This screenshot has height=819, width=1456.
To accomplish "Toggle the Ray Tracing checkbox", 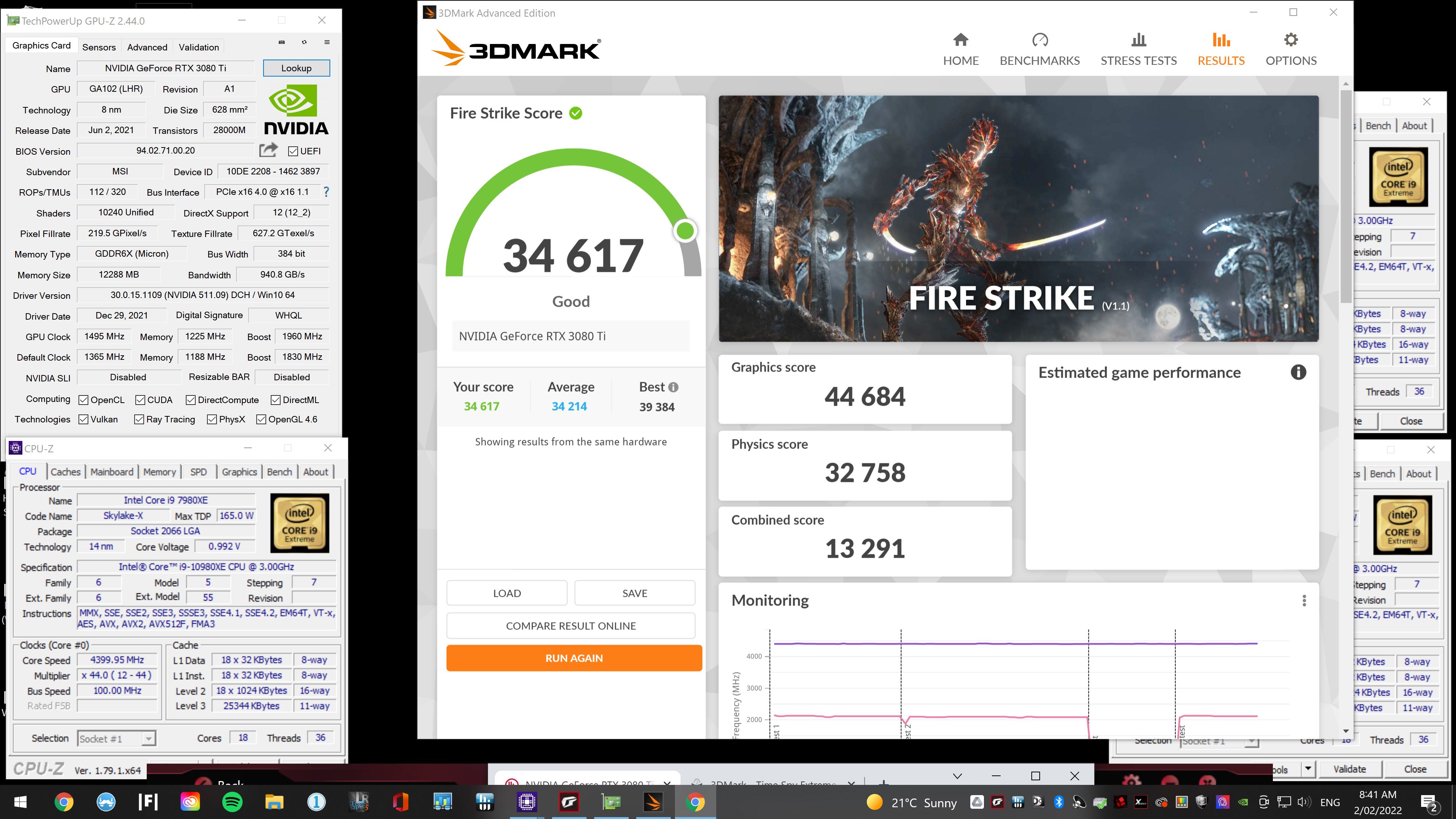I will pos(139,419).
